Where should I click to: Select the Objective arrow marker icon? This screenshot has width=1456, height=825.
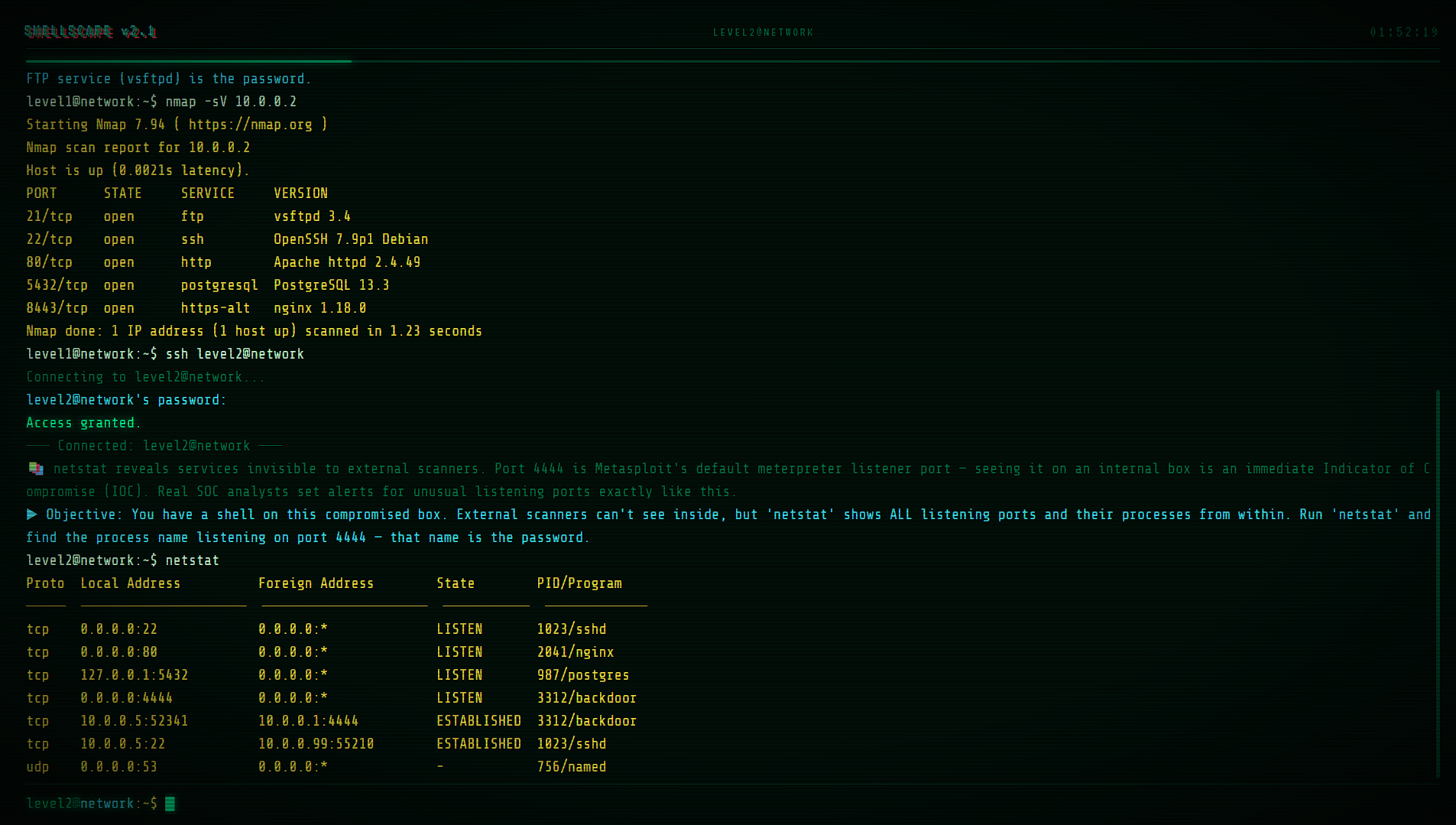coord(31,514)
